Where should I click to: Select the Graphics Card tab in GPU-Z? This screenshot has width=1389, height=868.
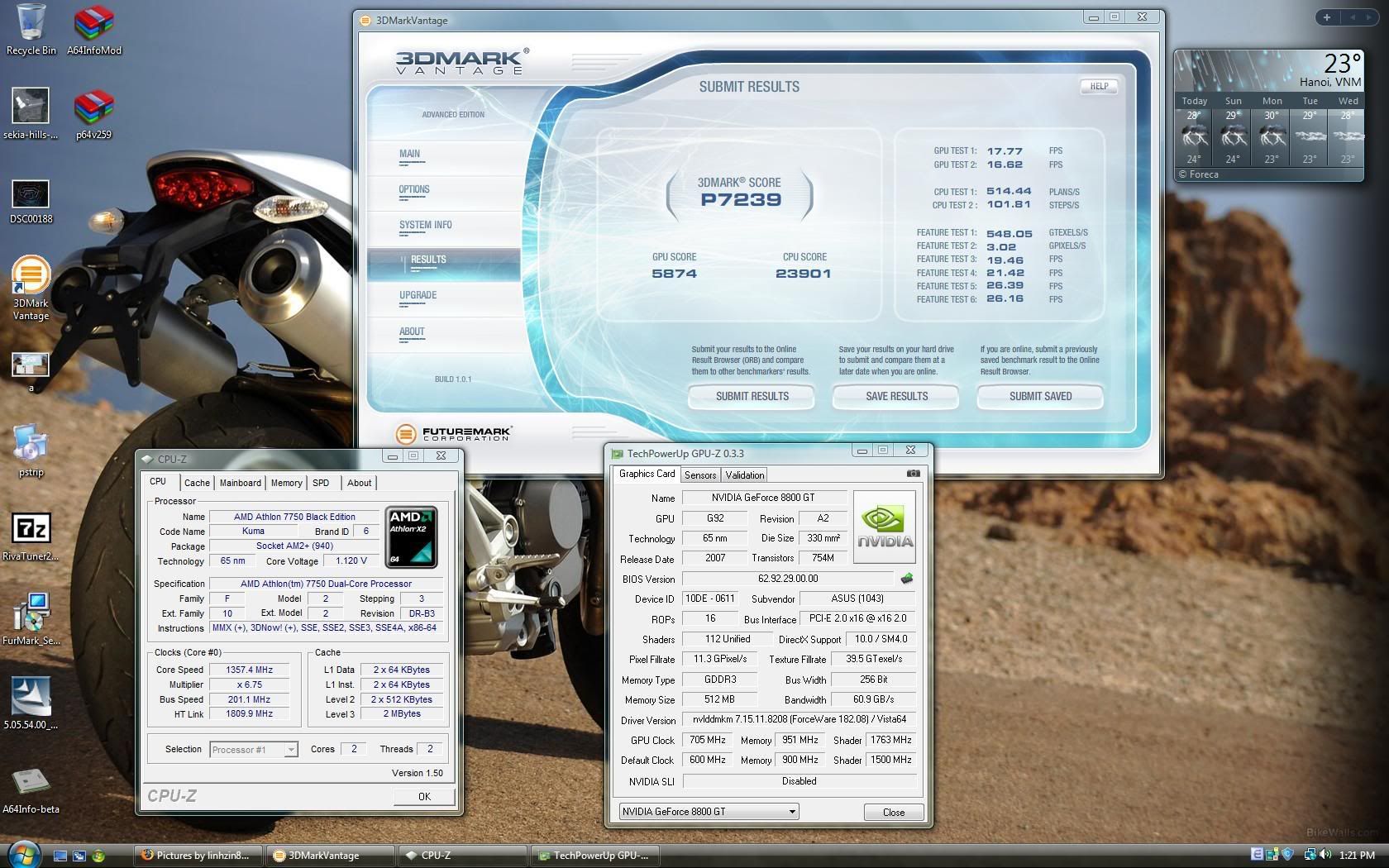point(647,474)
